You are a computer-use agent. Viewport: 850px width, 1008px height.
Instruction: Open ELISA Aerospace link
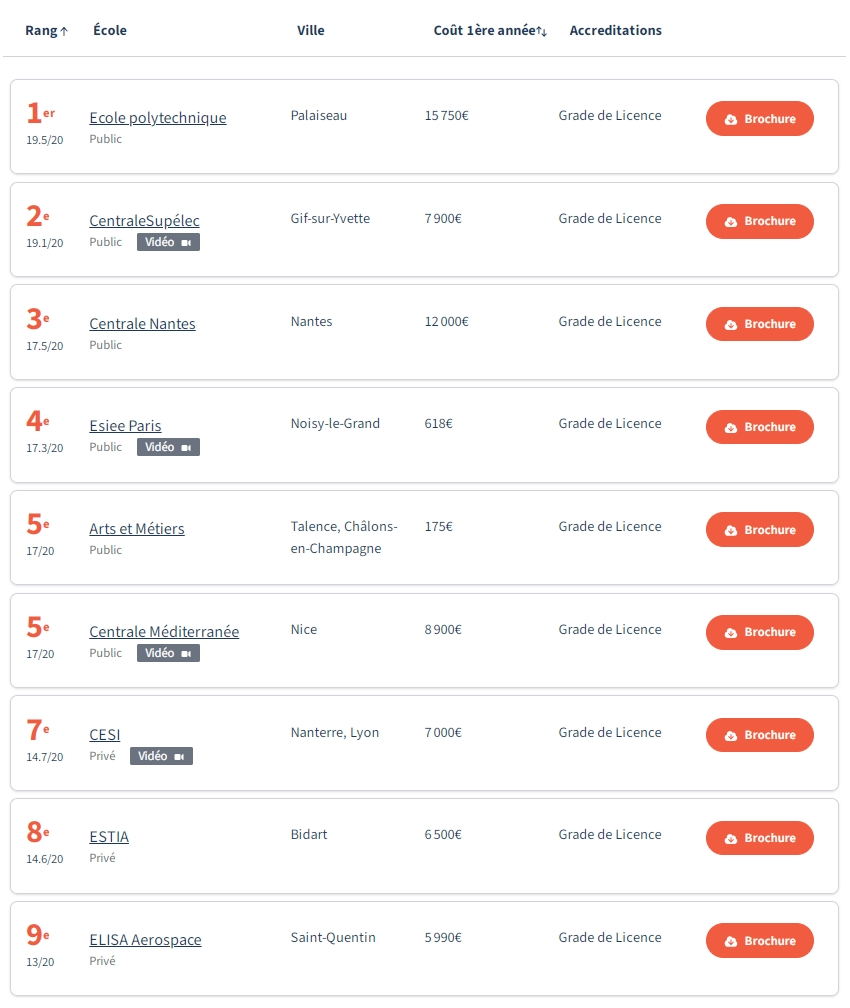pos(145,939)
